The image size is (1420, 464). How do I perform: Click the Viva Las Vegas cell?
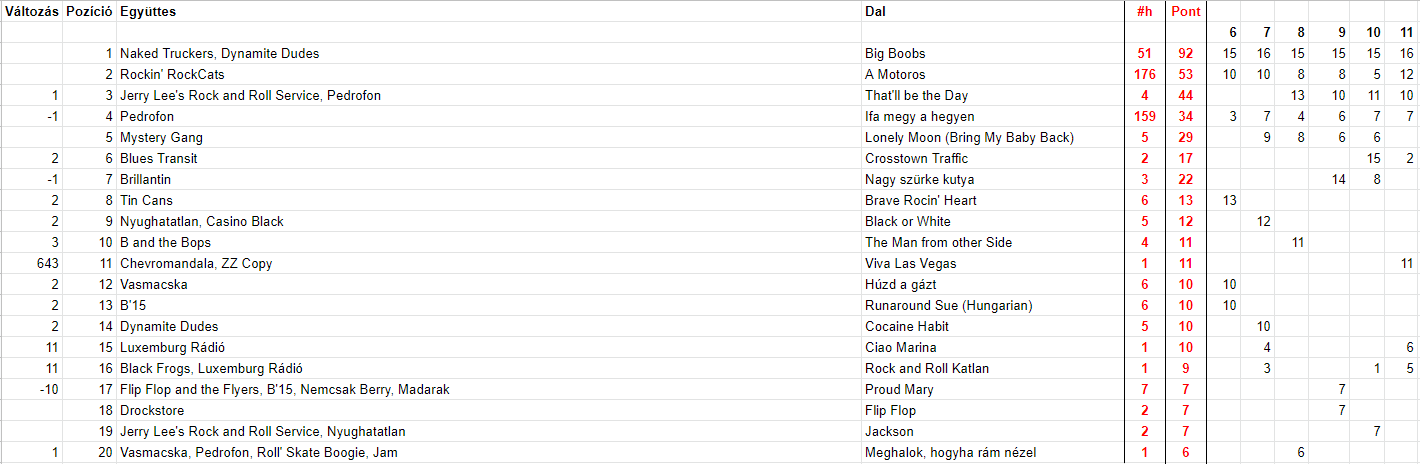pyautogui.click(x=910, y=263)
